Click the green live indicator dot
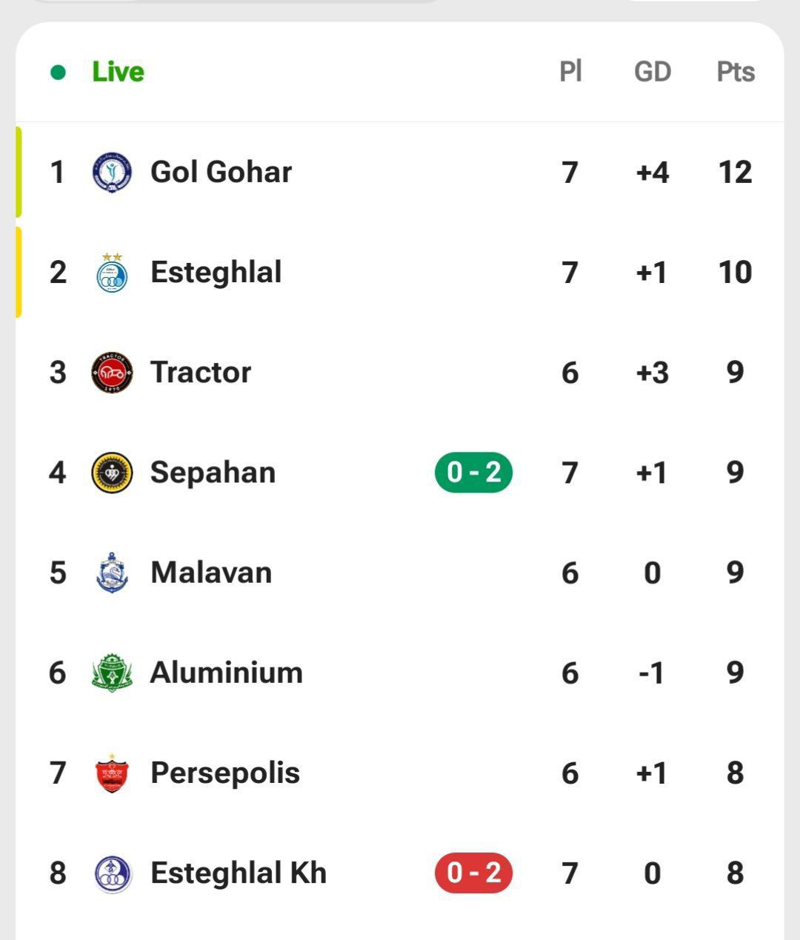The height and width of the screenshot is (940, 800). click(58, 72)
